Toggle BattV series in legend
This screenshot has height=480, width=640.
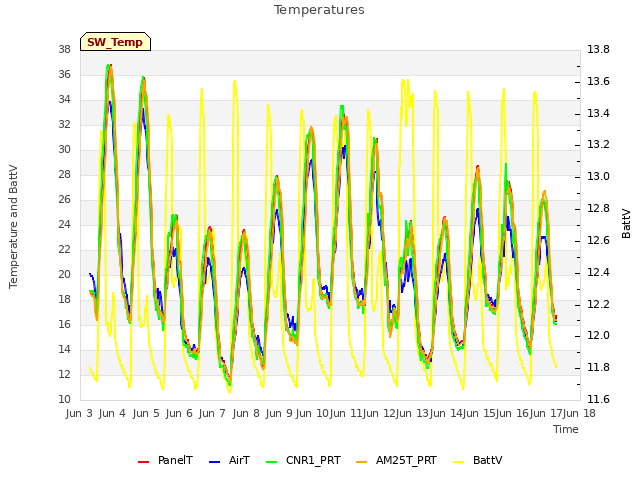(x=478, y=460)
